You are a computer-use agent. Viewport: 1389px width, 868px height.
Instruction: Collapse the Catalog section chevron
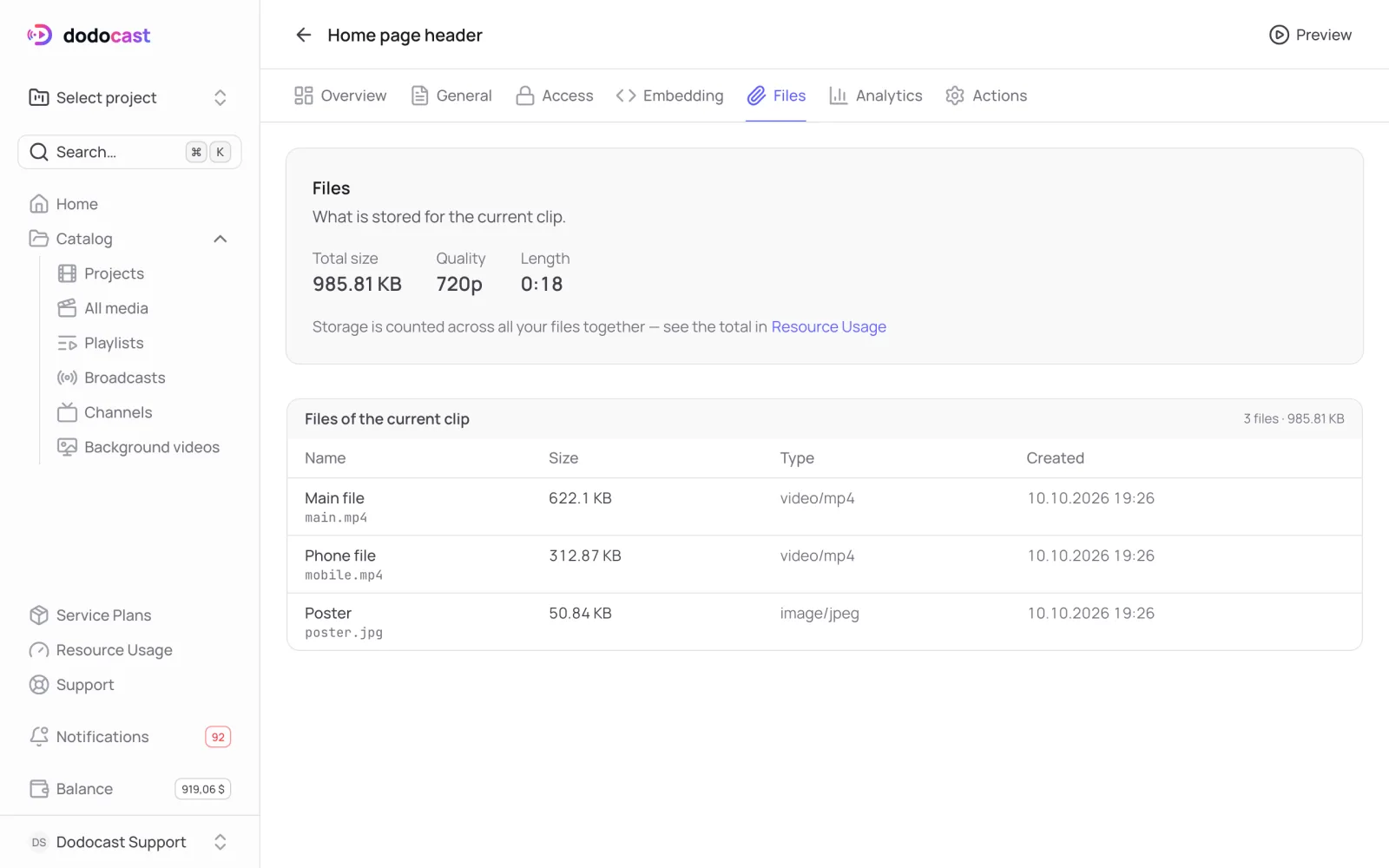coord(221,239)
